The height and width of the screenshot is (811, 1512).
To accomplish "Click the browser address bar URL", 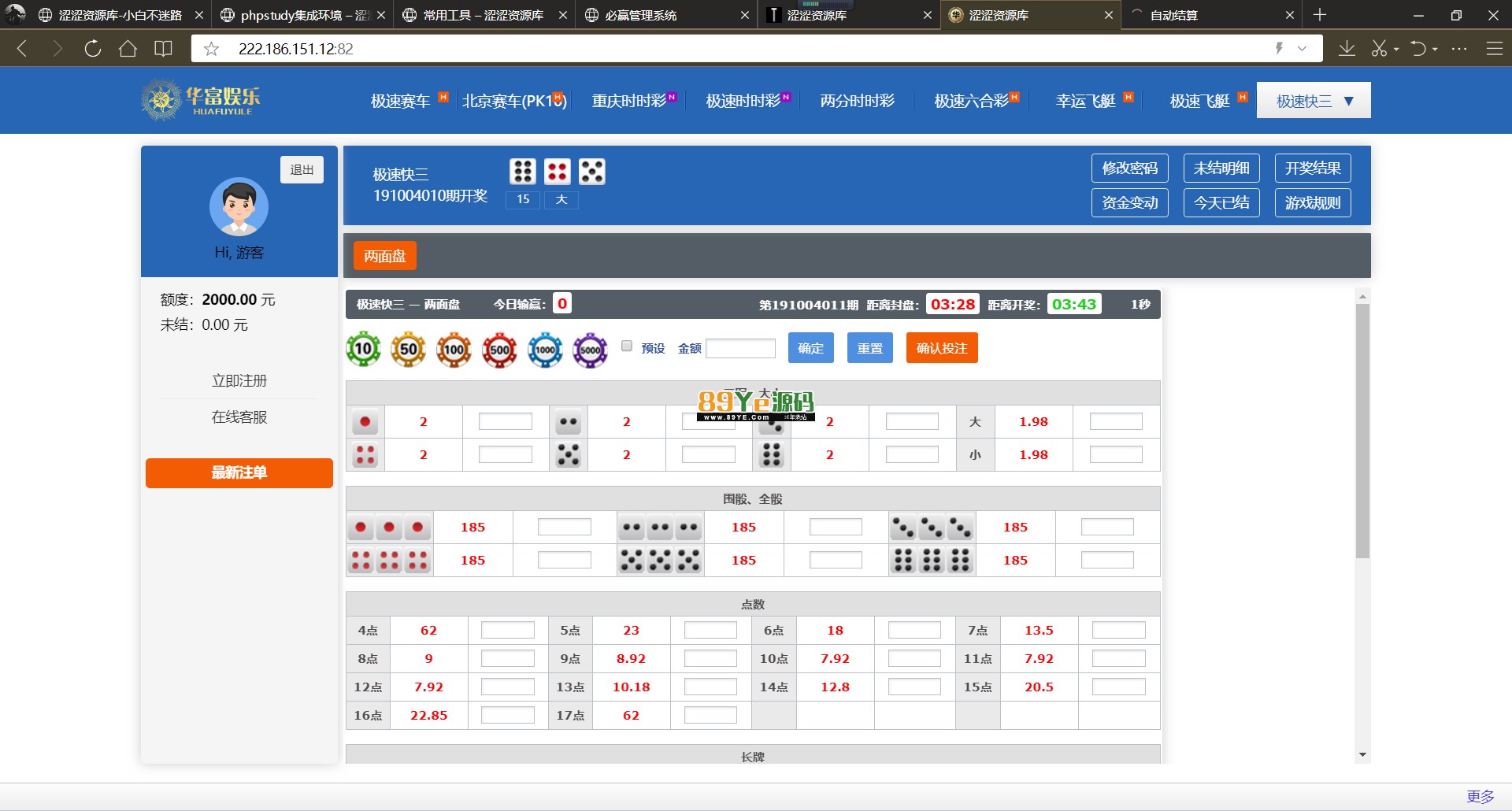I will click(x=295, y=49).
